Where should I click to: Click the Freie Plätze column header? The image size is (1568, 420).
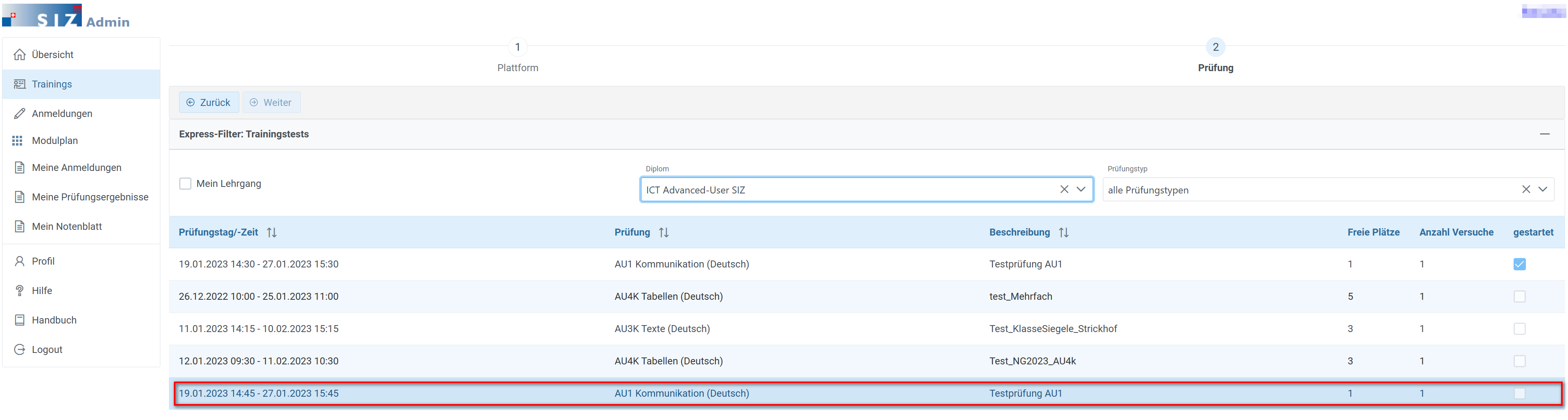[1373, 233]
